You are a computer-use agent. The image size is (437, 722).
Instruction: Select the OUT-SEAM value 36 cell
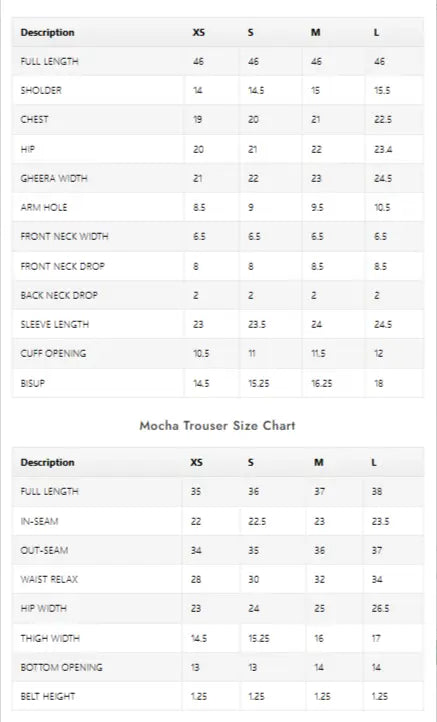pos(320,550)
